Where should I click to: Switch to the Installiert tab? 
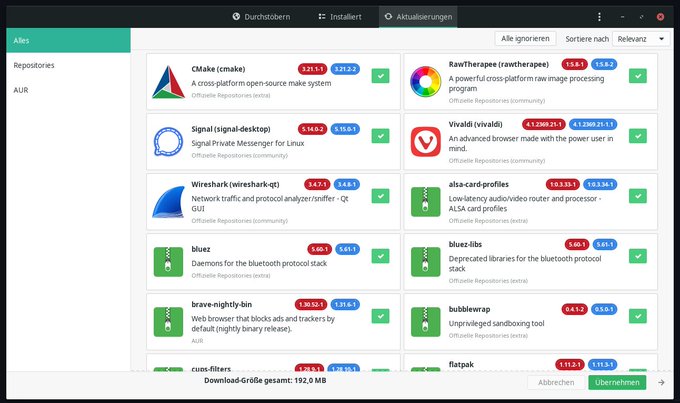point(340,17)
